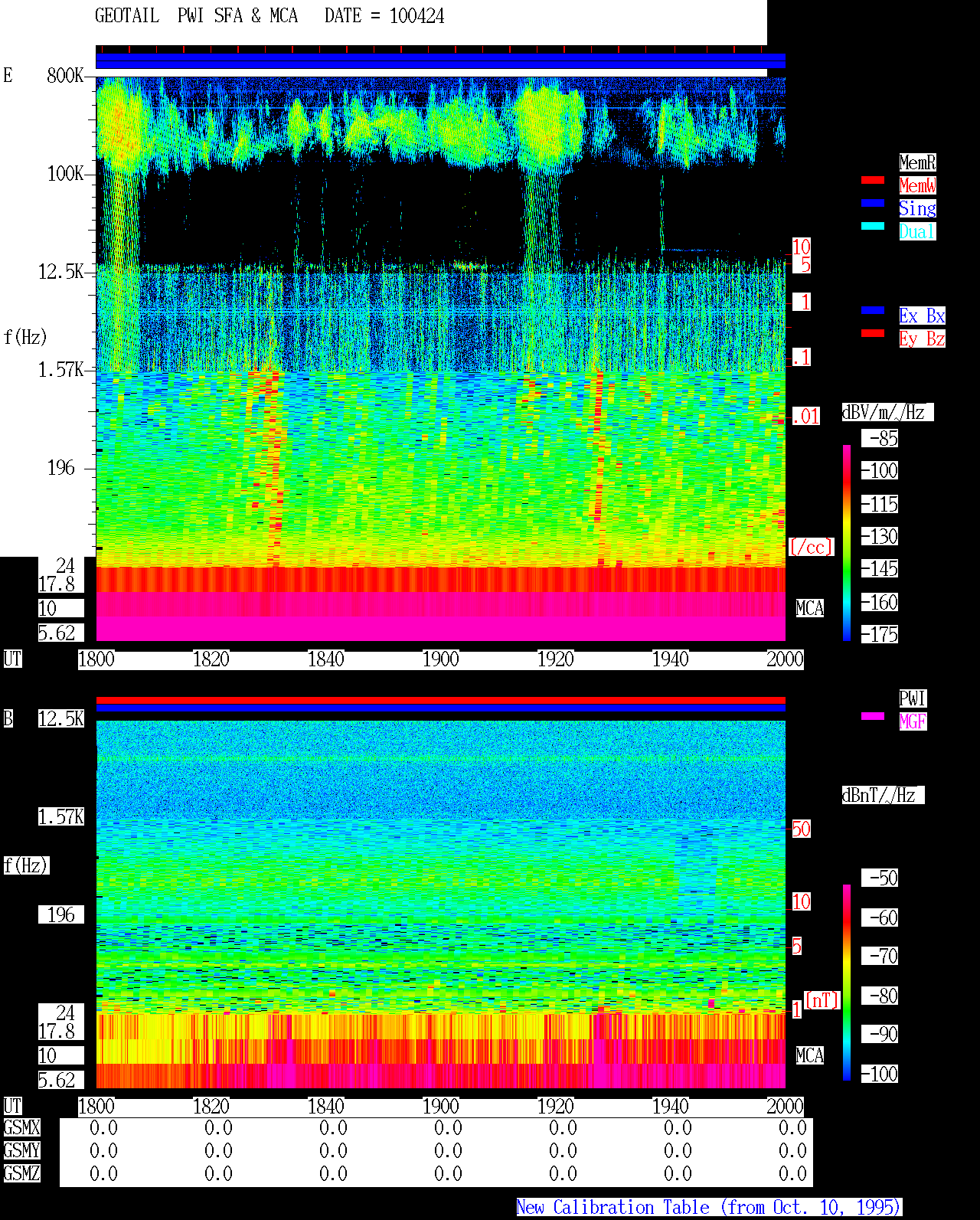This screenshot has height=1220, width=980.
Task: Click the 1920 time tick under E panel
Action: 555,659
